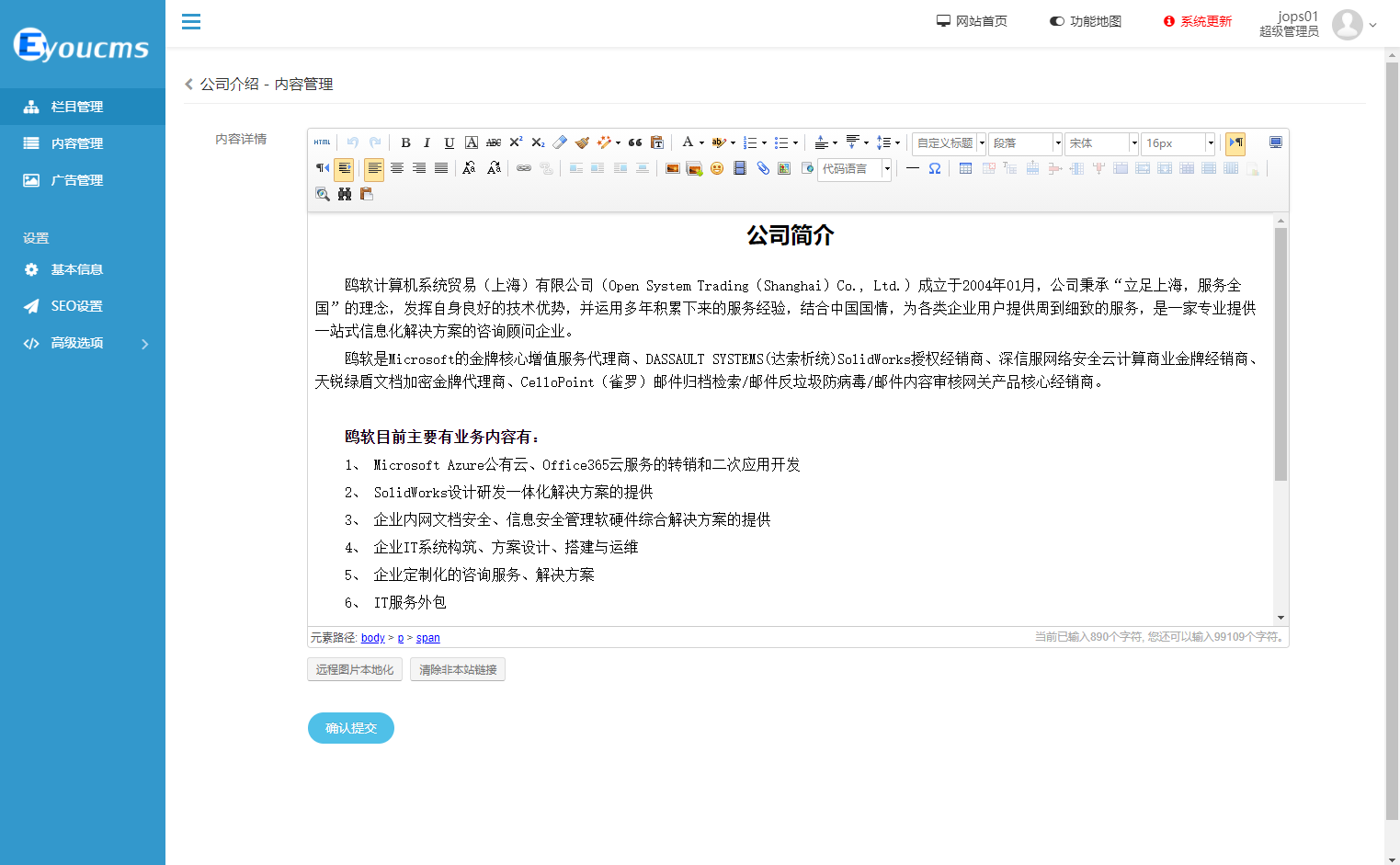Viewport: 1400px width, 865px height.
Task: Open font color dropdown arrow
Action: click(701, 143)
